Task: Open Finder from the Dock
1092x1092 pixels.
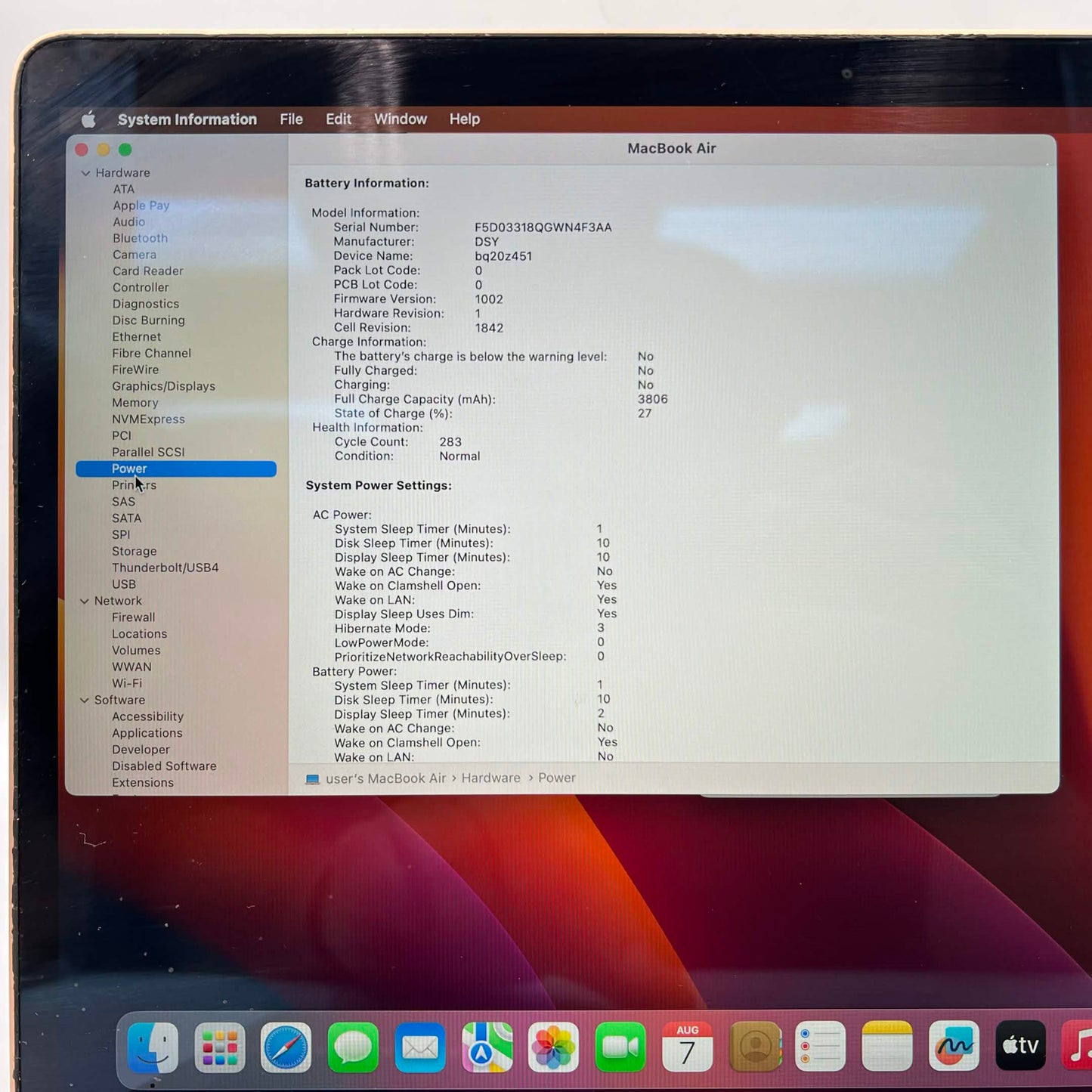Action: click(153, 1048)
